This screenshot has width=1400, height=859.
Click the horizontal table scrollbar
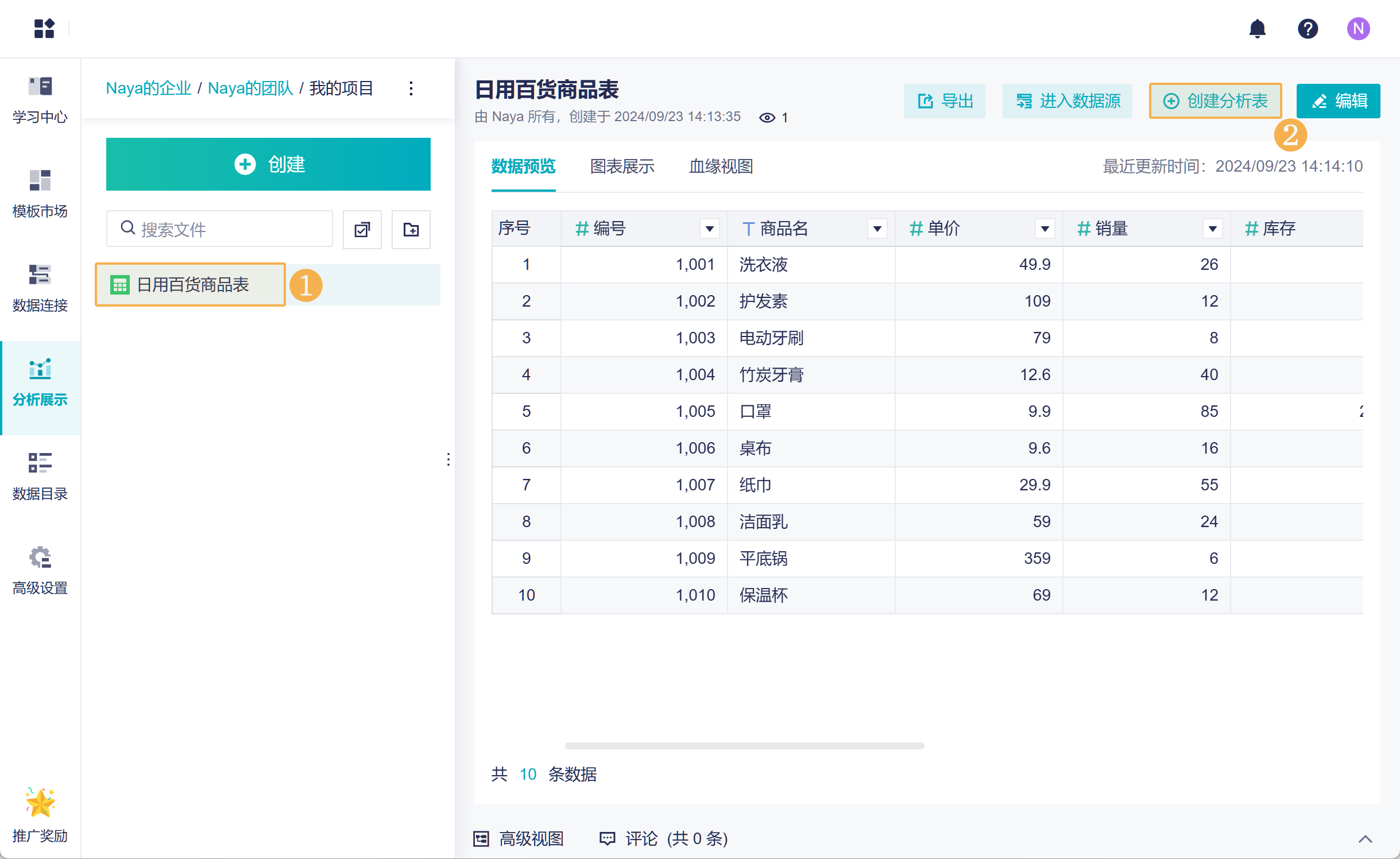[x=744, y=745]
